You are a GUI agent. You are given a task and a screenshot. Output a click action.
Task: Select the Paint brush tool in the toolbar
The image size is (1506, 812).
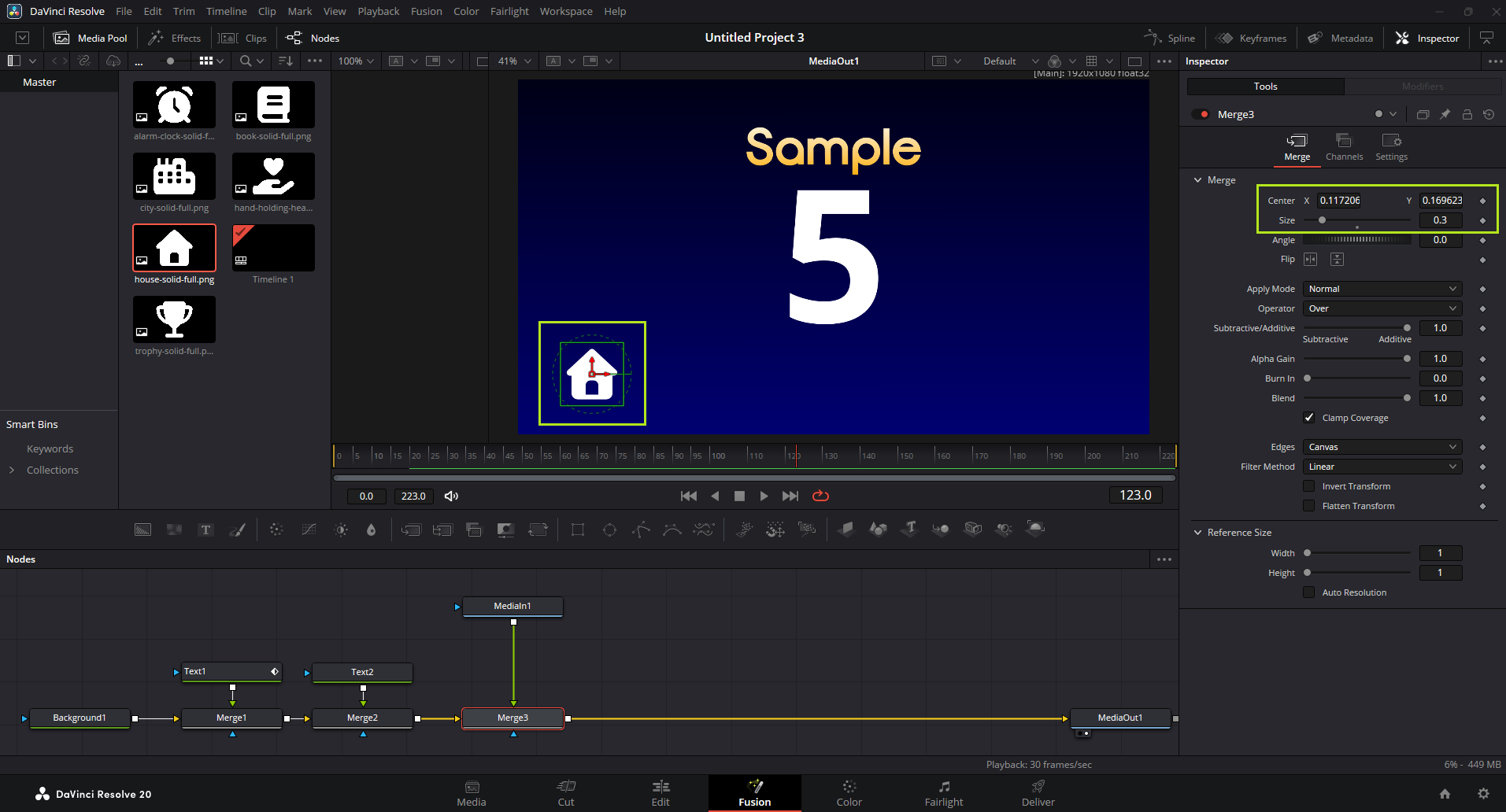(x=237, y=530)
